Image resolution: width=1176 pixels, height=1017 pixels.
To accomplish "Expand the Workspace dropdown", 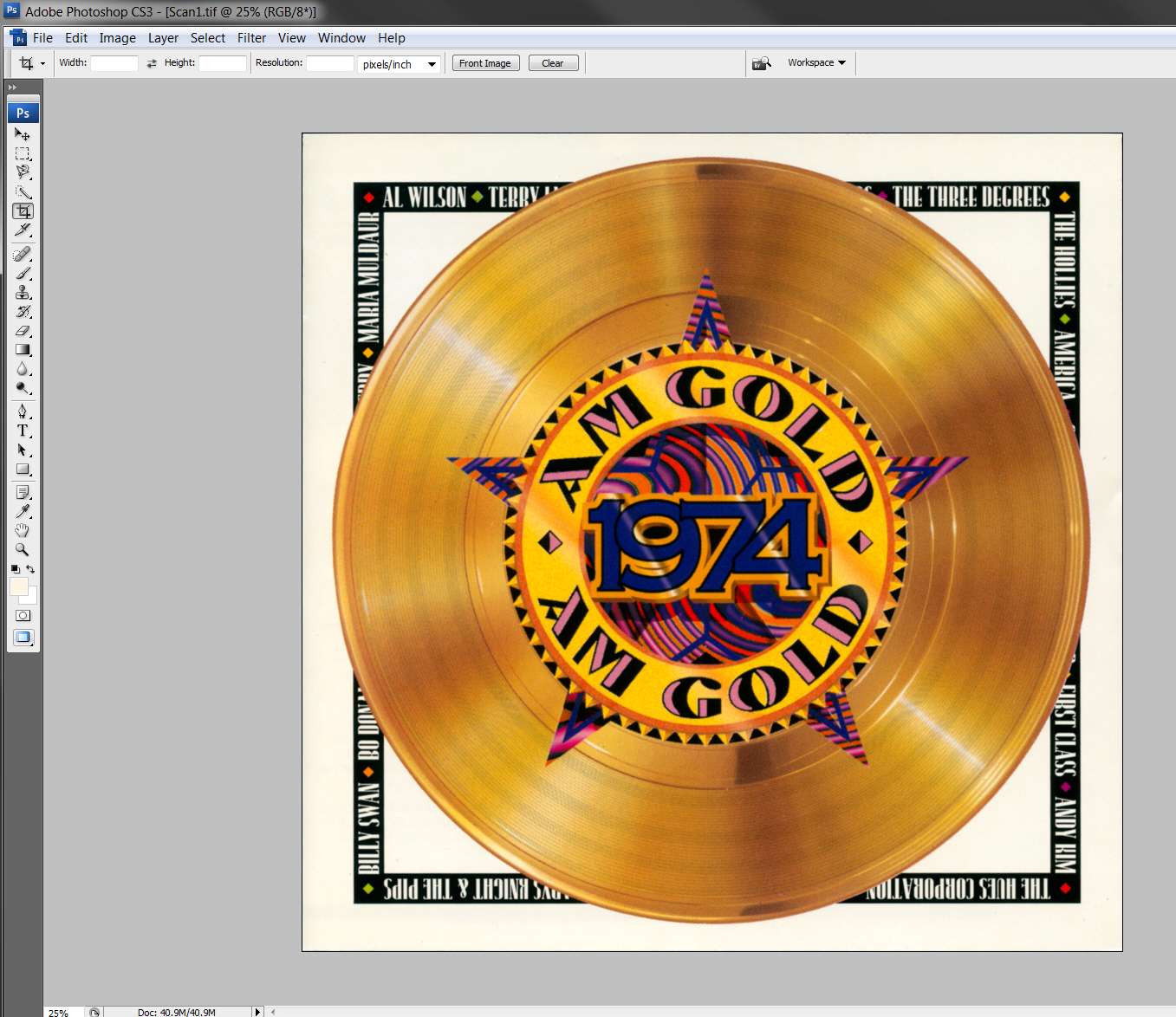I will [x=816, y=62].
